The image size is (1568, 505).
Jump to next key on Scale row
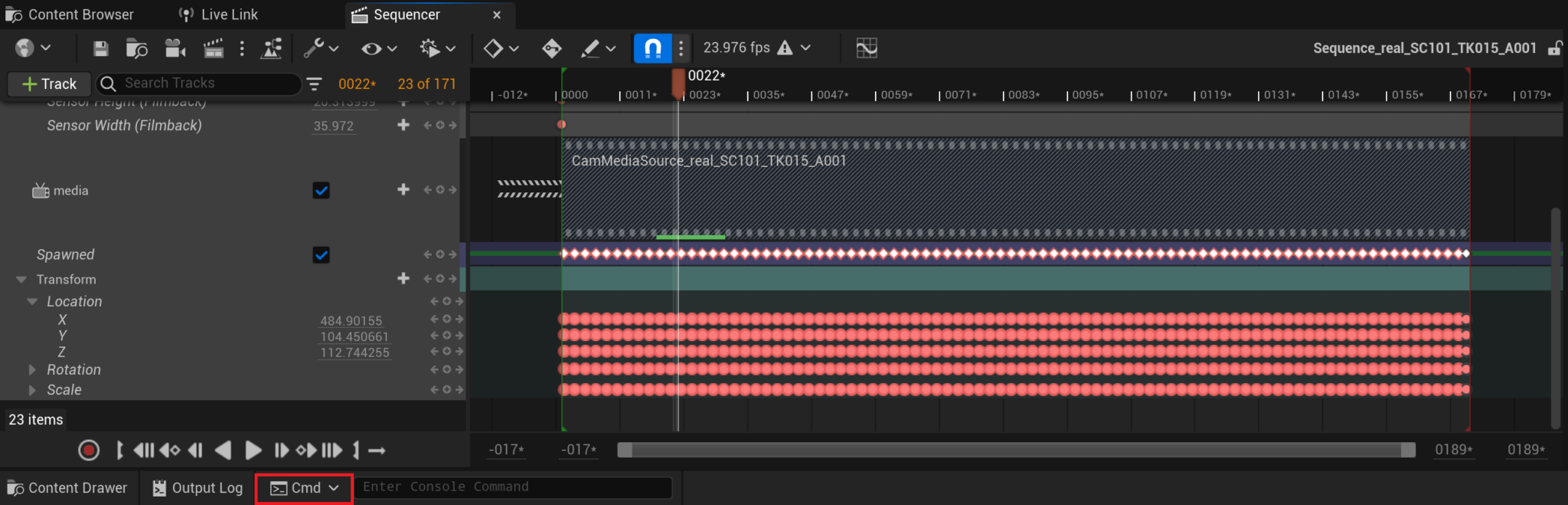click(459, 390)
